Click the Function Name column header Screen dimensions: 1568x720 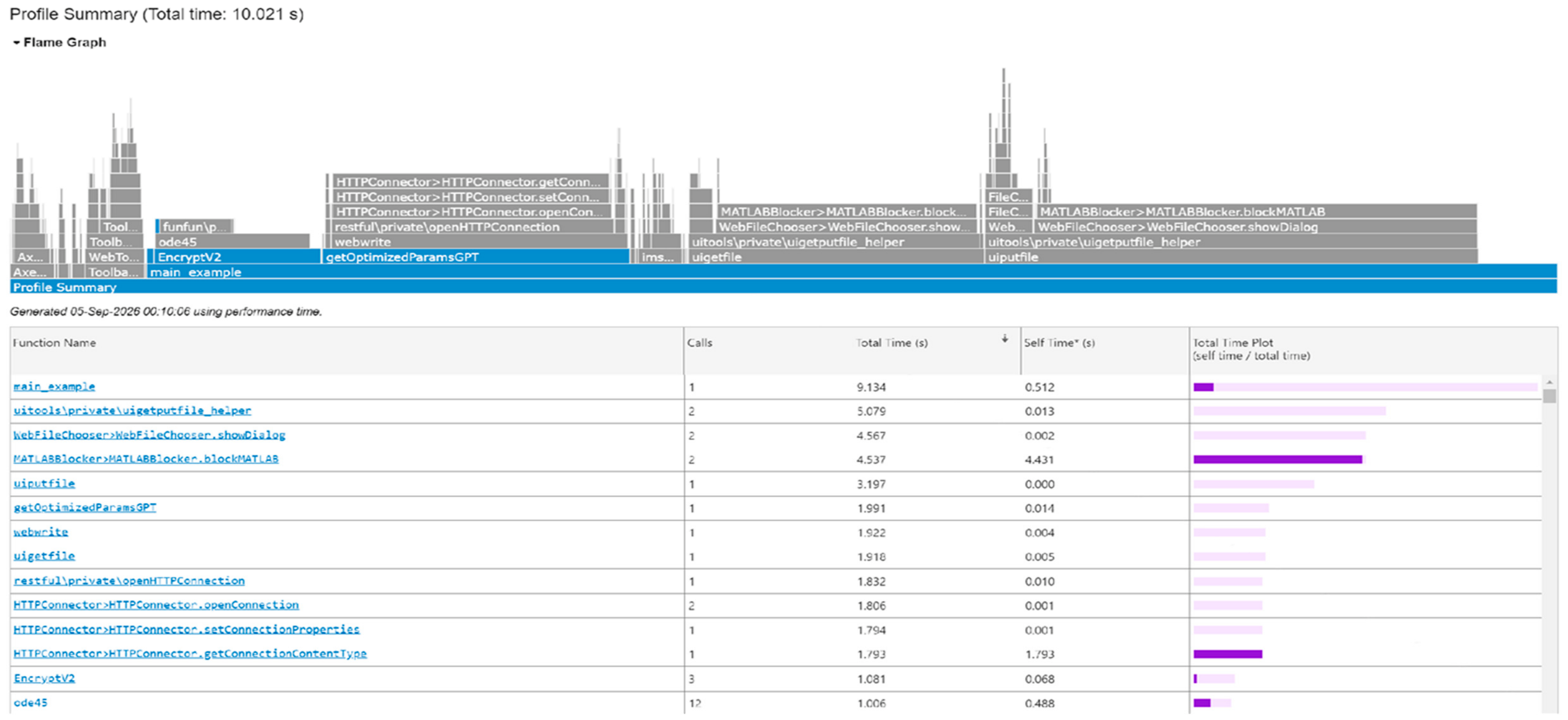346,350
